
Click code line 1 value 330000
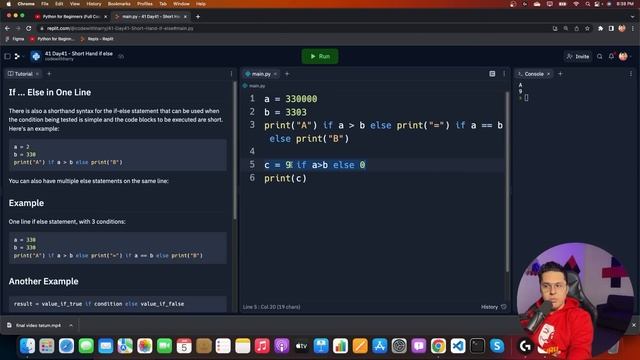pyautogui.click(x=301, y=99)
